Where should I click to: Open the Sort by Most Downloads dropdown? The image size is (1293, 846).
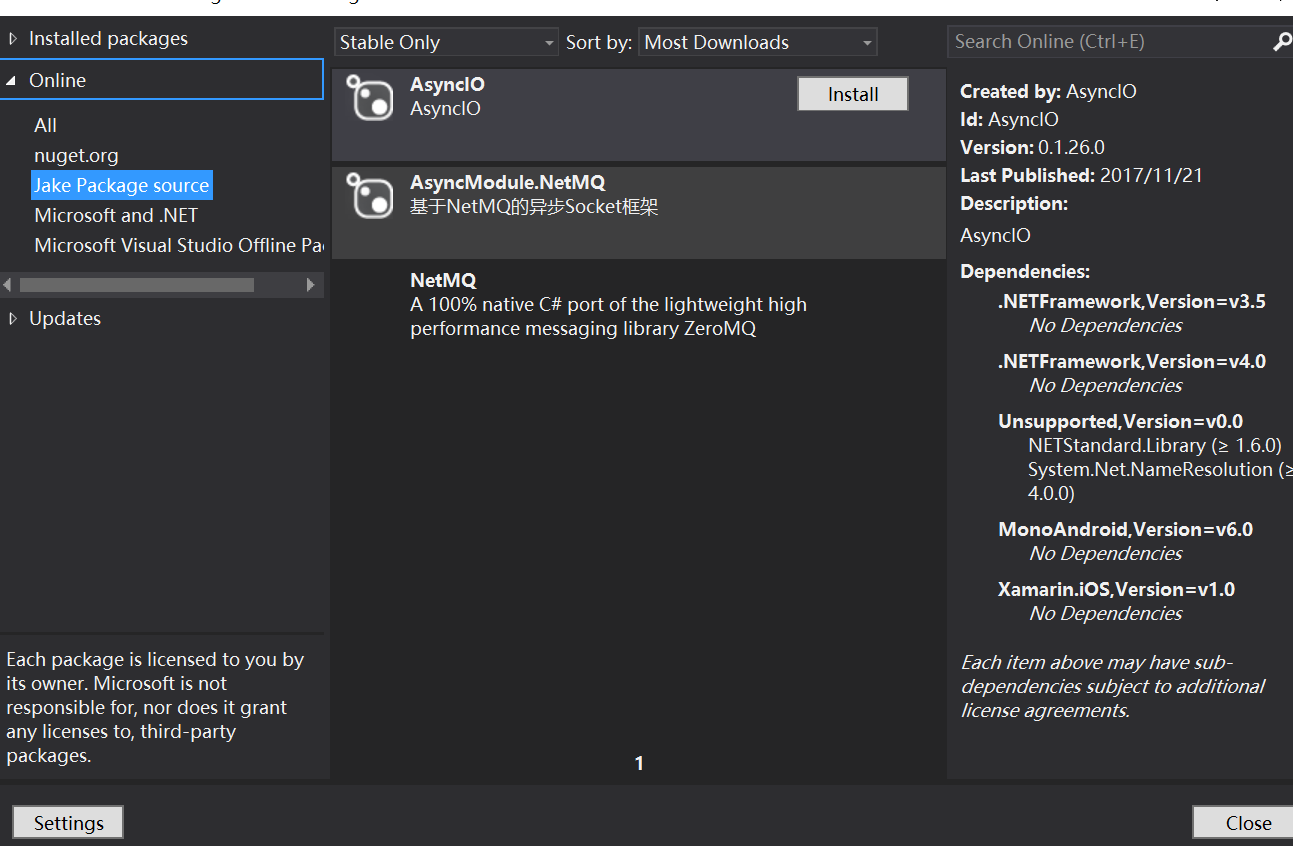pos(758,42)
